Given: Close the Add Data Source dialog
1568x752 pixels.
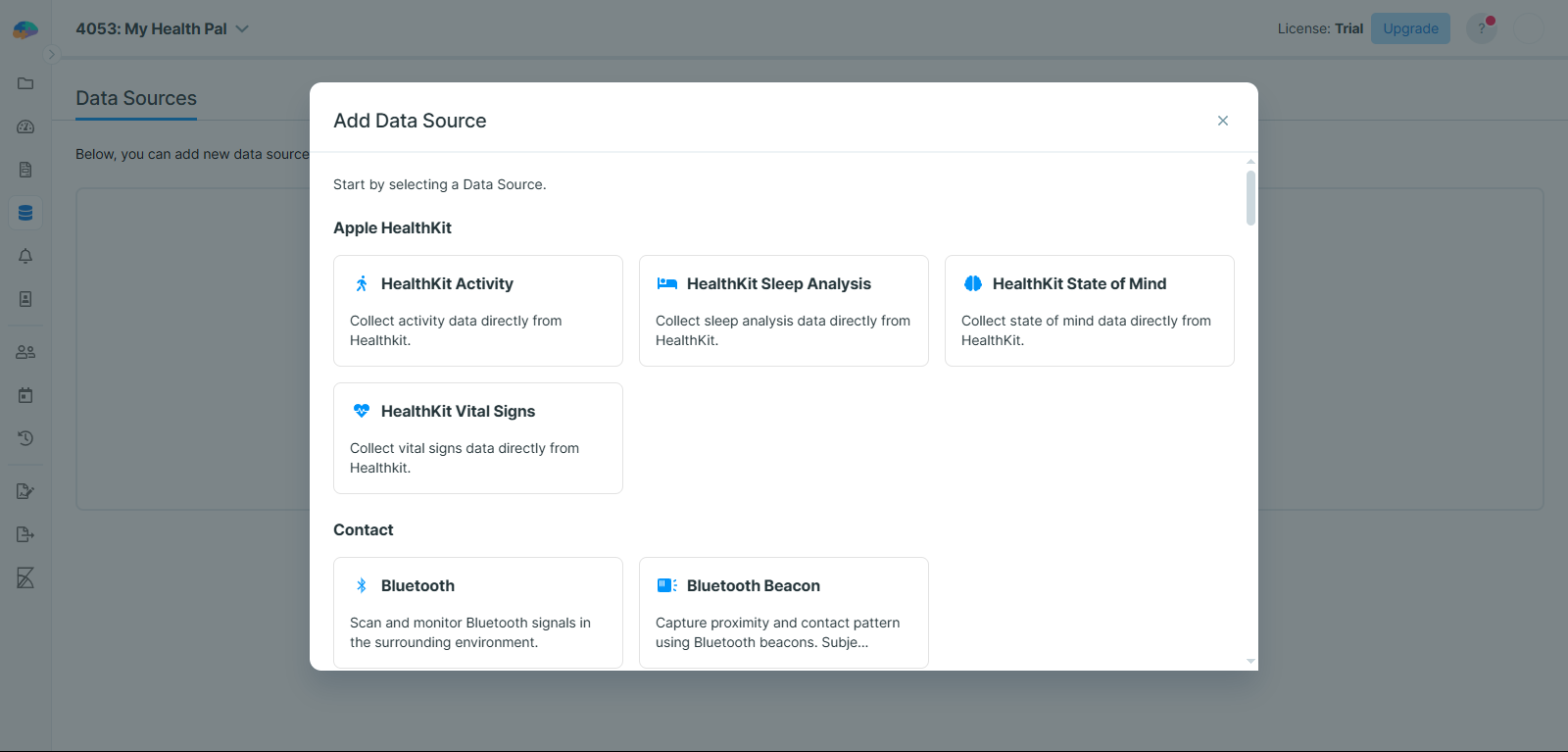Looking at the screenshot, I should [x=1223, y=121].
